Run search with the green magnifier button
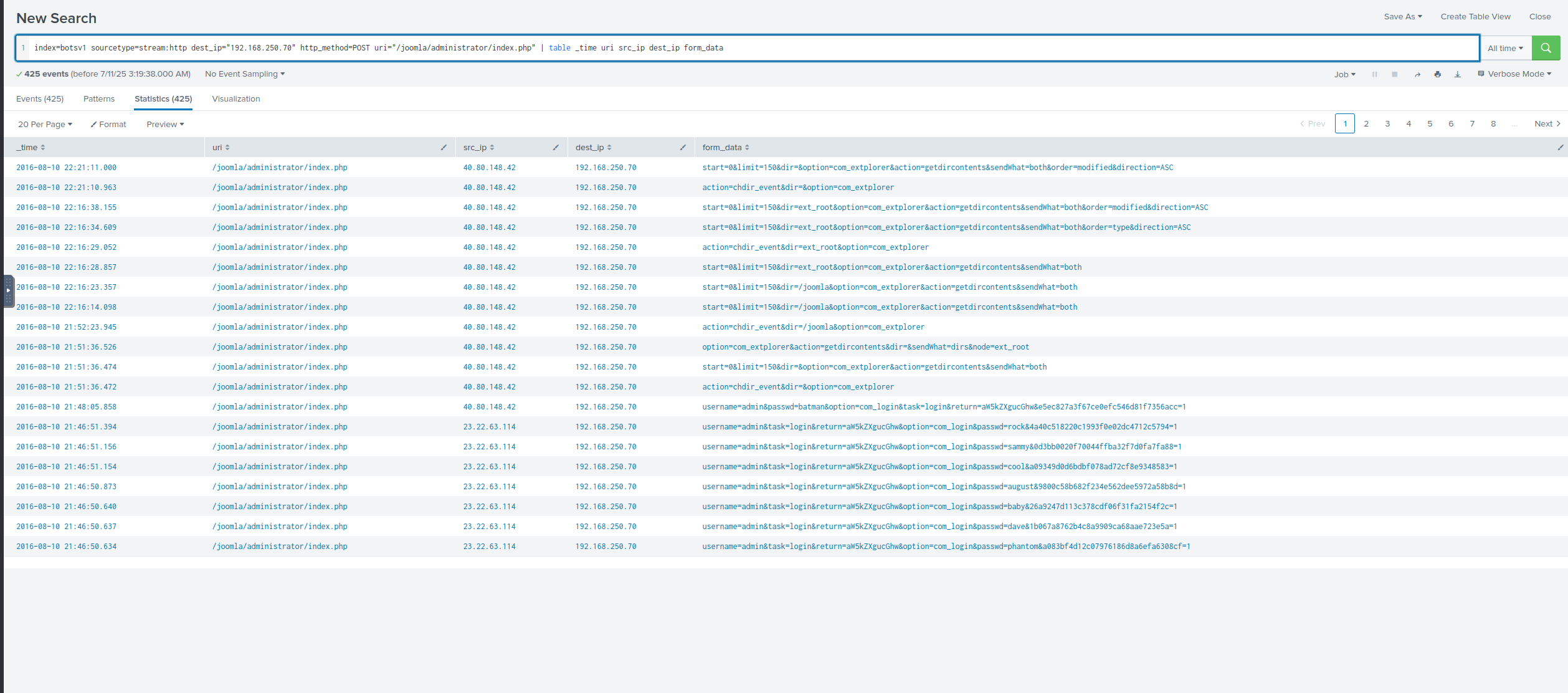This screenshot has width=1568, height=693. [x=1546, y=48]
